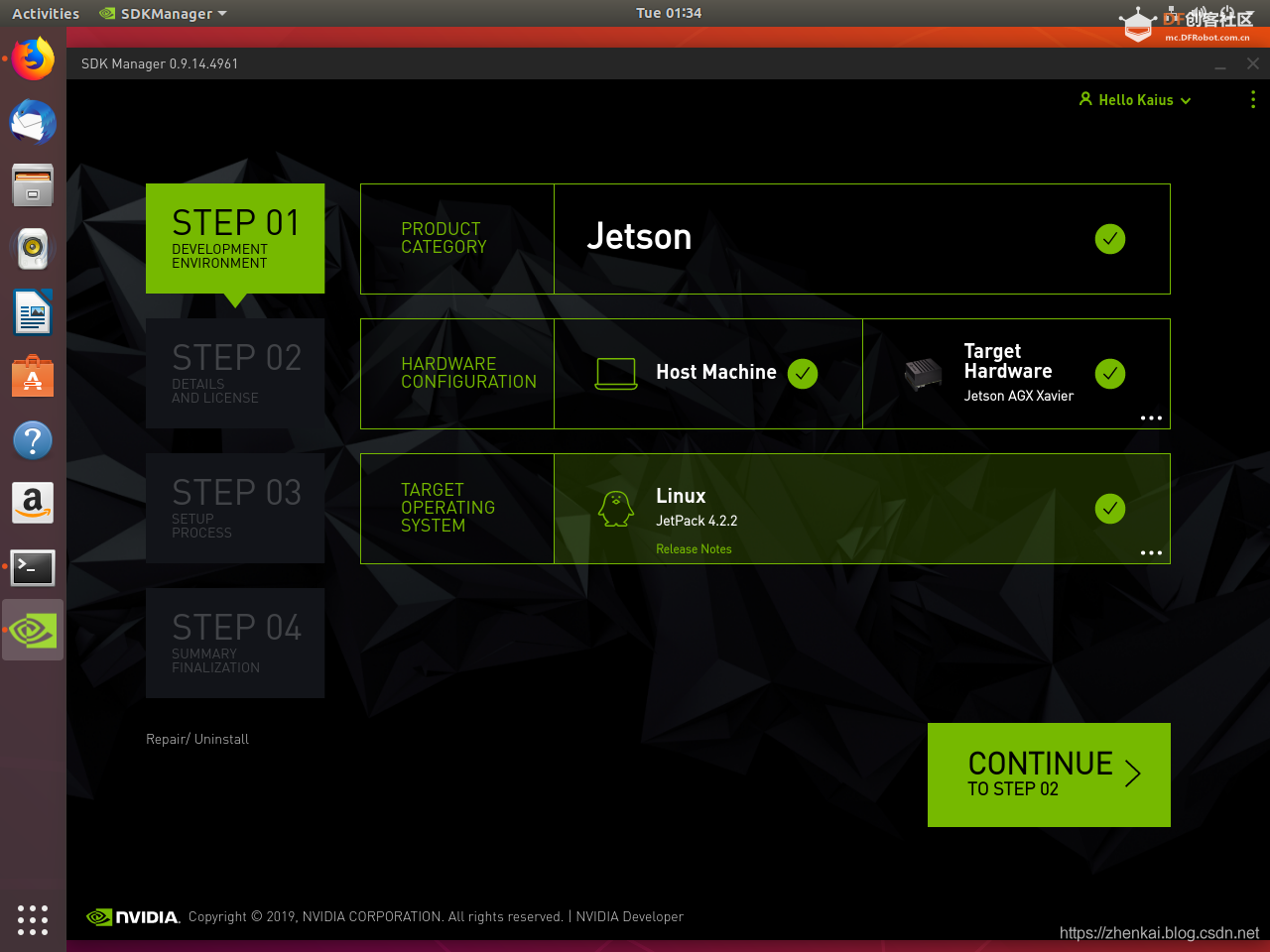Open the SDKManager application menu in top bar
The width and height of the screenshot is (1270, 952).
point(164,14)
